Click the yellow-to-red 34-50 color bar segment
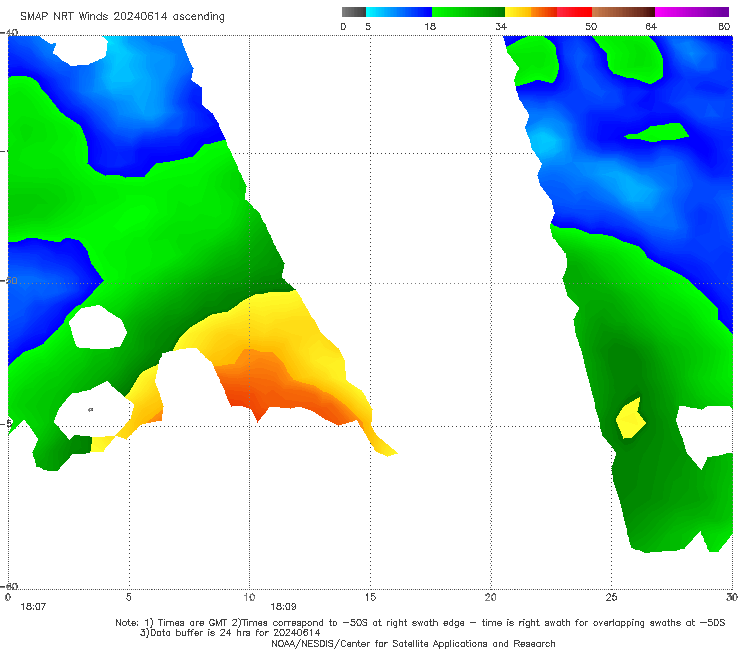Screen dimensions: 740x650 (548, 12)
